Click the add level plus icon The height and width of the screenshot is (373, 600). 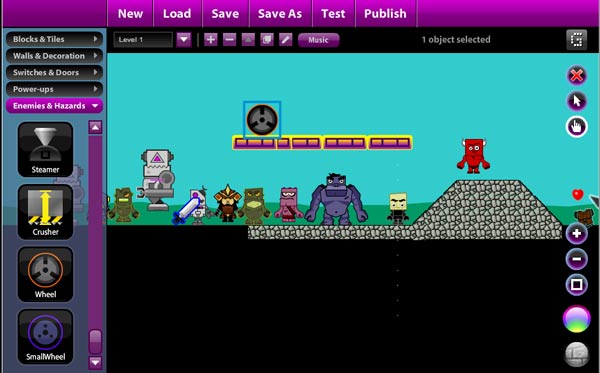coord(211,39)
